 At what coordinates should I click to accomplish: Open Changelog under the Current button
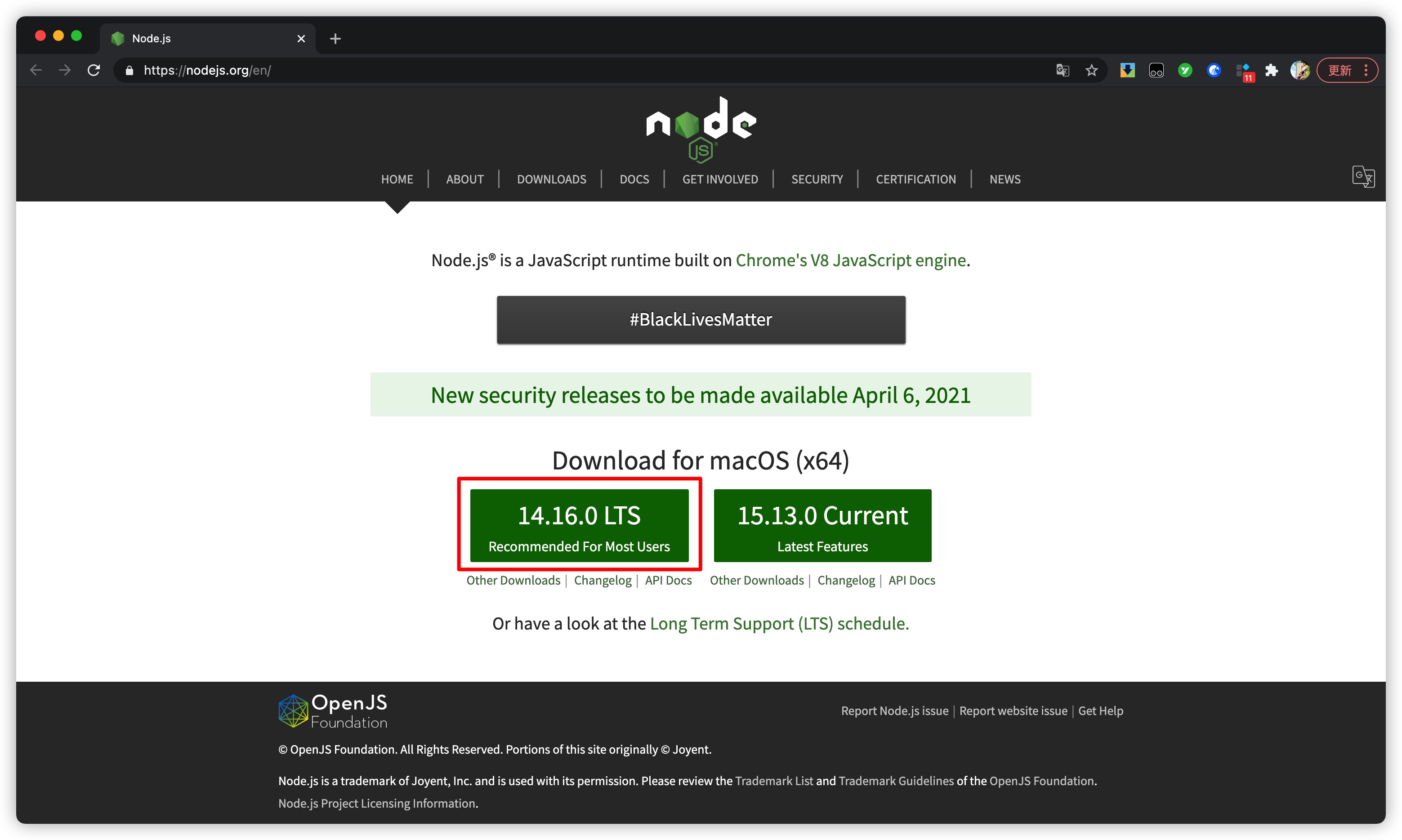coord(846,581)
